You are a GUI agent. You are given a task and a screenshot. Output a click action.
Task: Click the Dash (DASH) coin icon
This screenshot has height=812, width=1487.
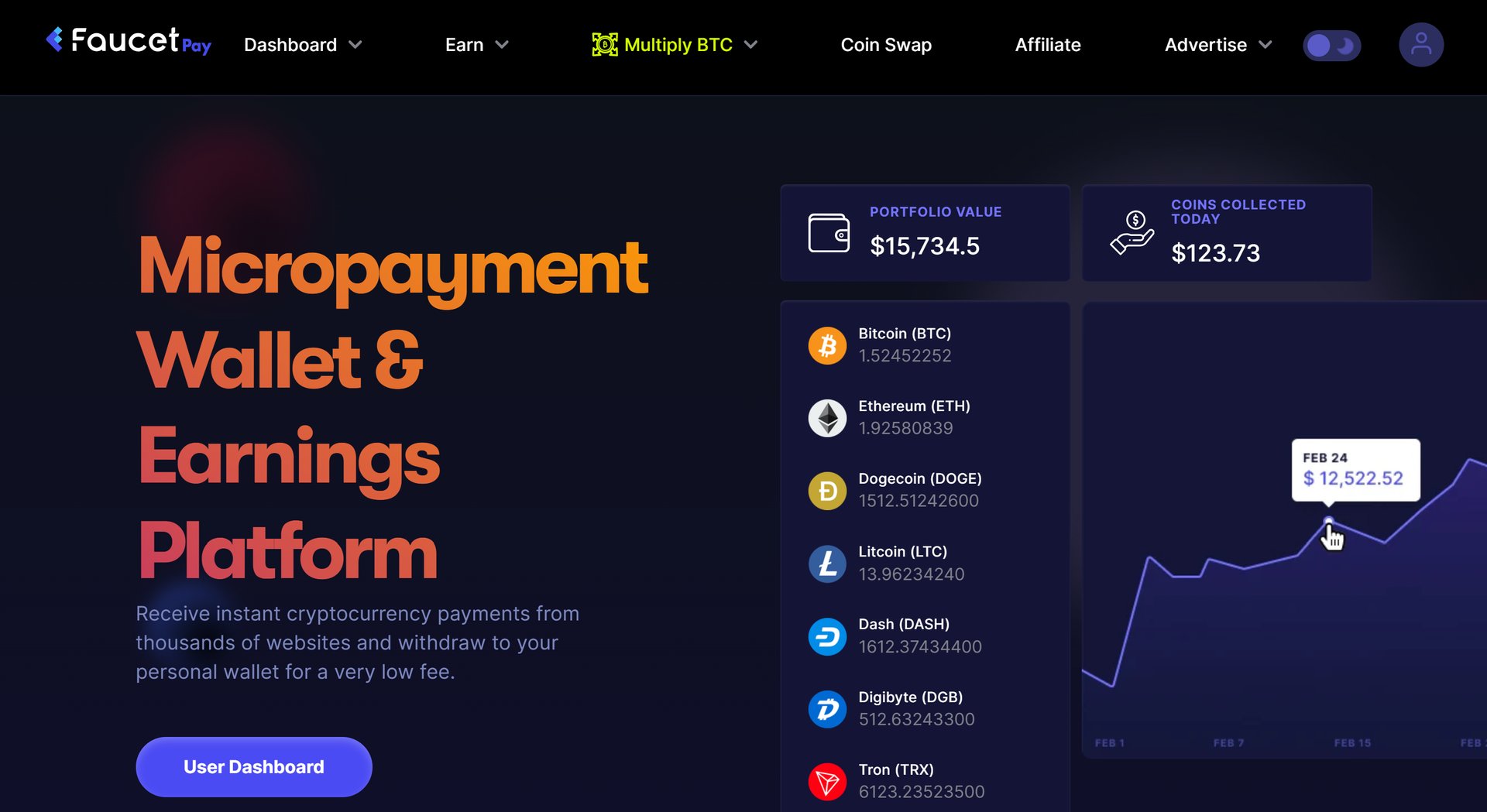coord(827,636)
